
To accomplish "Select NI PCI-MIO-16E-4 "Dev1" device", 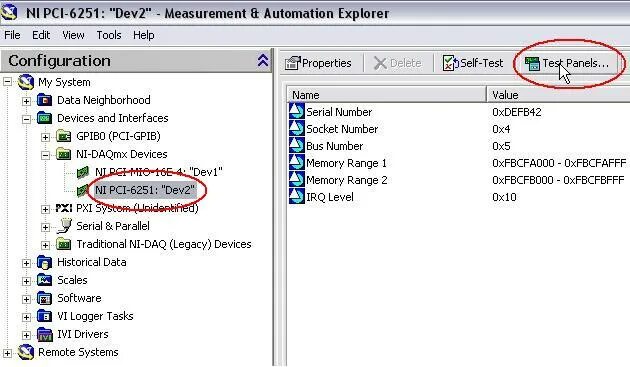I will 159,172.
